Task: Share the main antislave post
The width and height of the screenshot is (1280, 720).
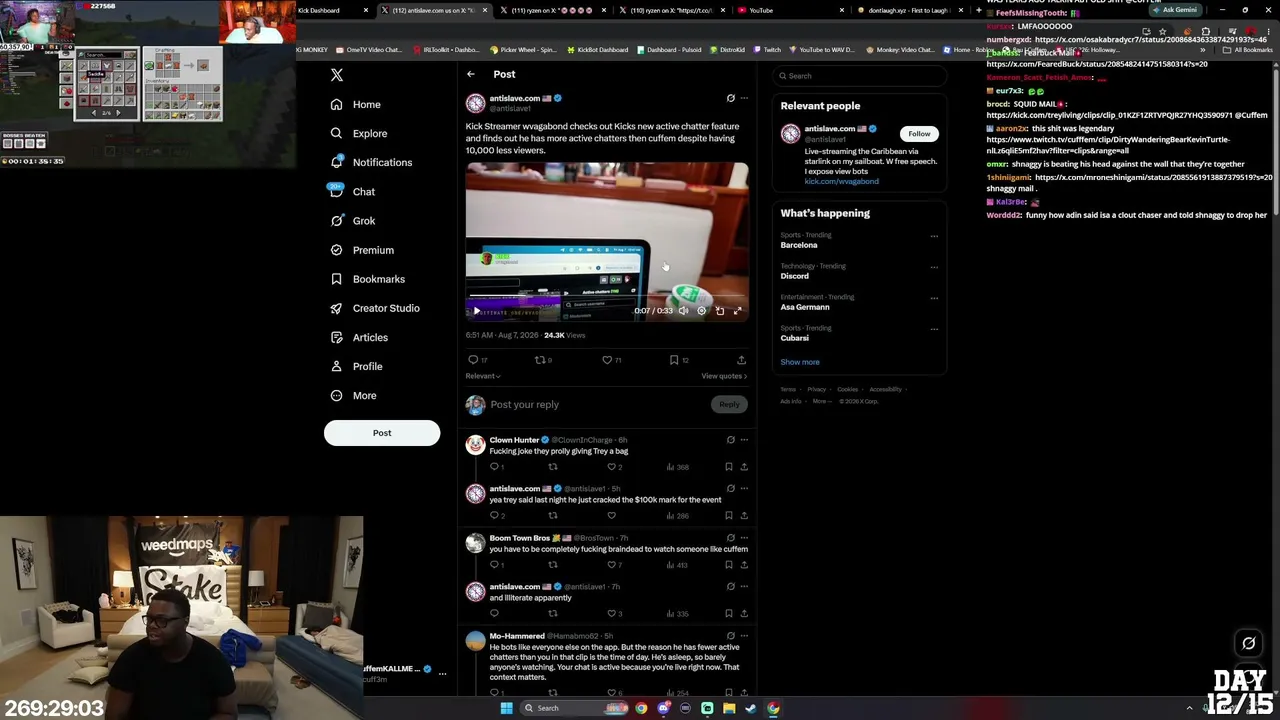Action: [741, 360]
